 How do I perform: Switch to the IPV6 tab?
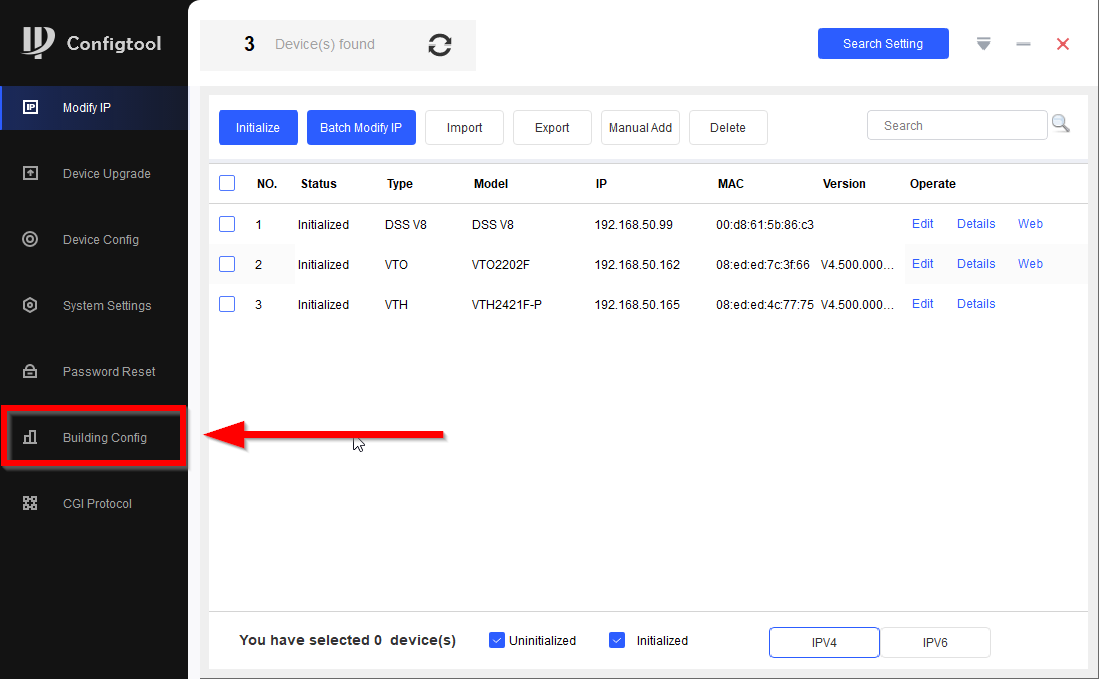[935, 643]
